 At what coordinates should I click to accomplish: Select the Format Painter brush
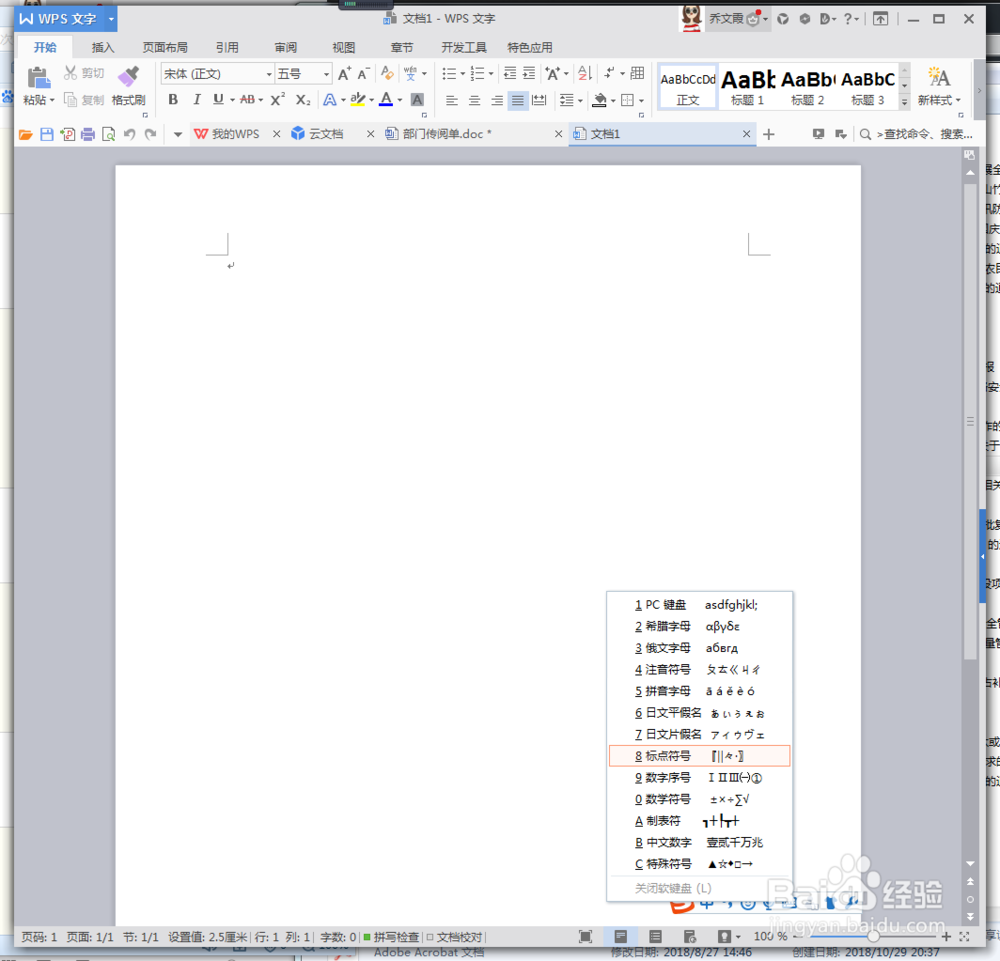[128, 77]
